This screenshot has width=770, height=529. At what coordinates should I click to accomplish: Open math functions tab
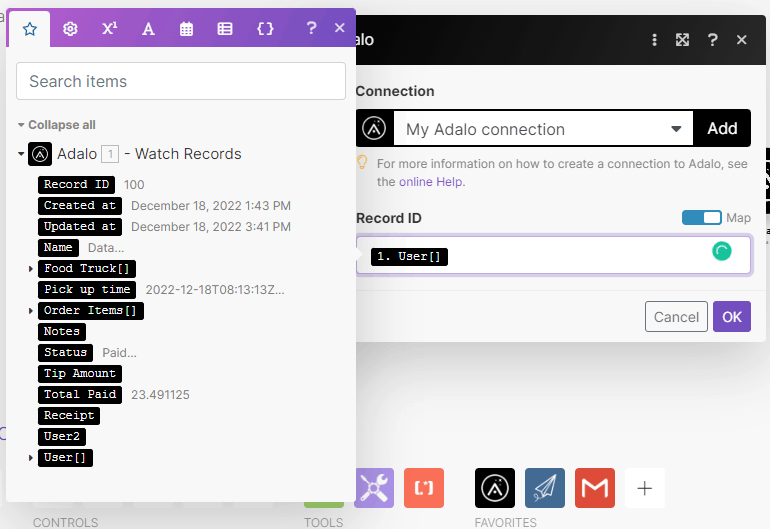109,28
